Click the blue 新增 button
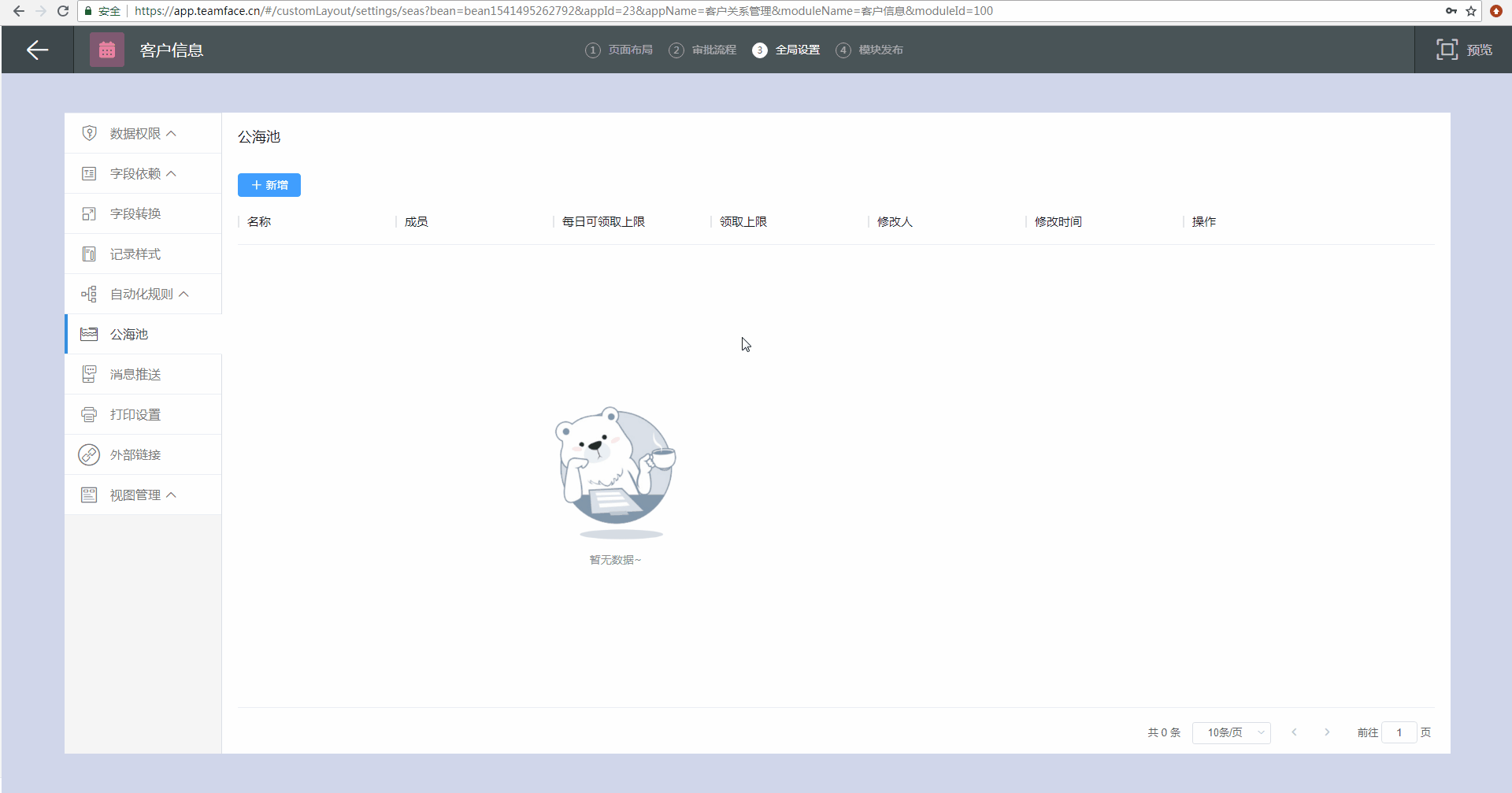The width and height of the screenshot is (1512, 793). (x=269, y=185)
